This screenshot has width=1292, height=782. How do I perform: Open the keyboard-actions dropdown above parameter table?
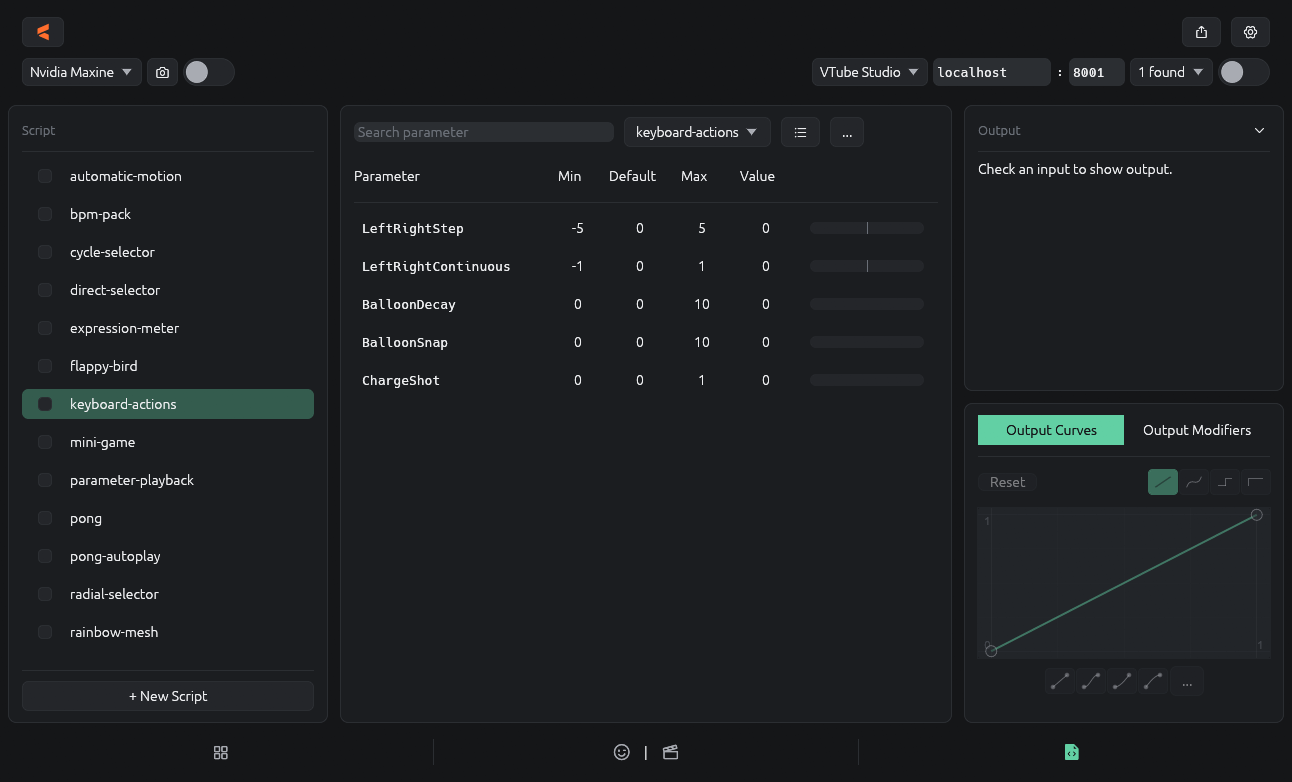pos(697,132)
